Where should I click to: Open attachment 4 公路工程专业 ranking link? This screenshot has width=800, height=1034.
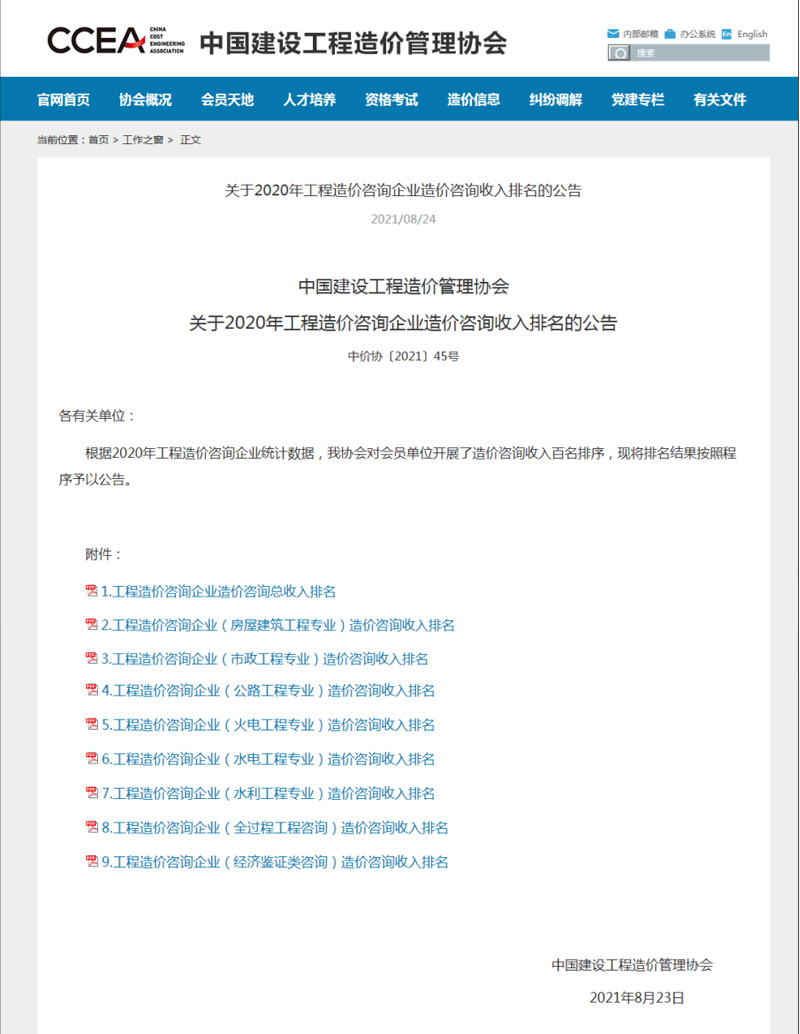[x=268, y=691]
